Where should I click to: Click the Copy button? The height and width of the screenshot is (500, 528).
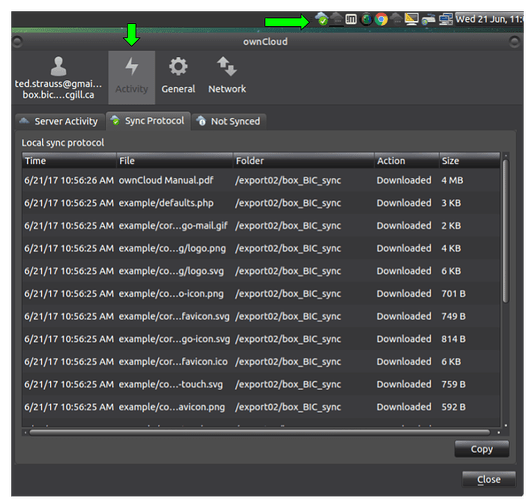482,449
